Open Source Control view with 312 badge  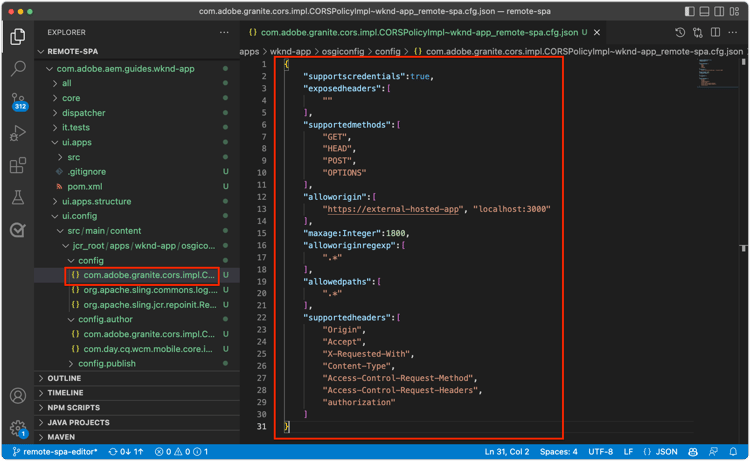coord(18,102)
